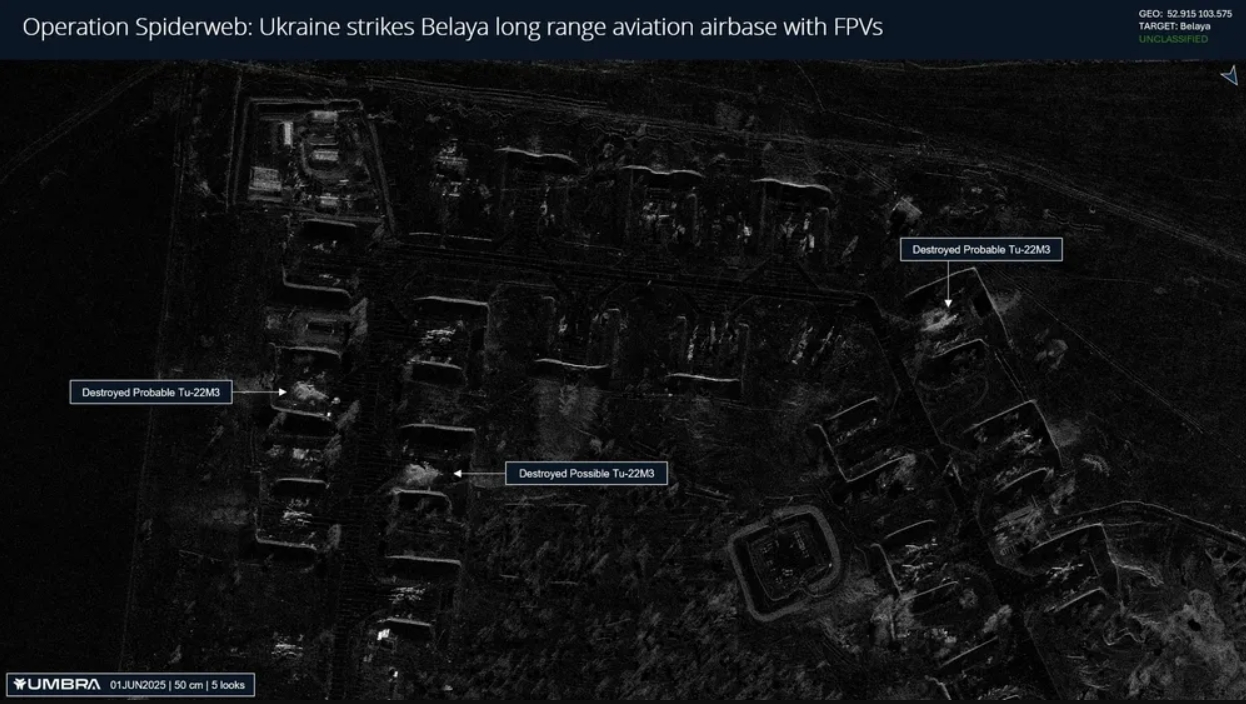Select the Destroyed Possible Tu-22M3 label

tap(586, 473)
